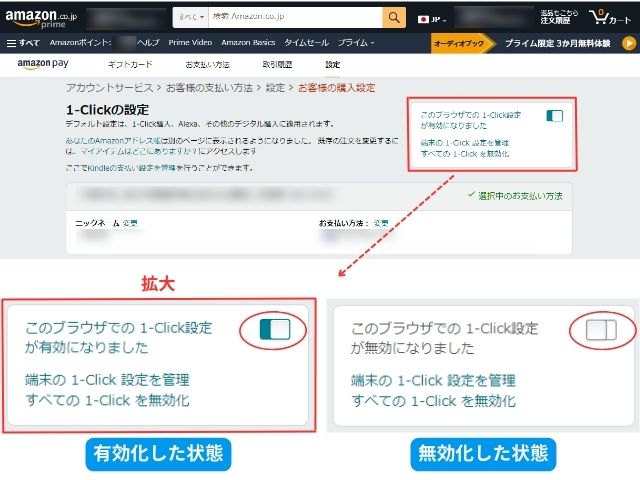Viewport: 640px width, 480px height.
Task: Click 変更 next to ニックネーム
Action: pyautogui.click(x=130, y=223)
